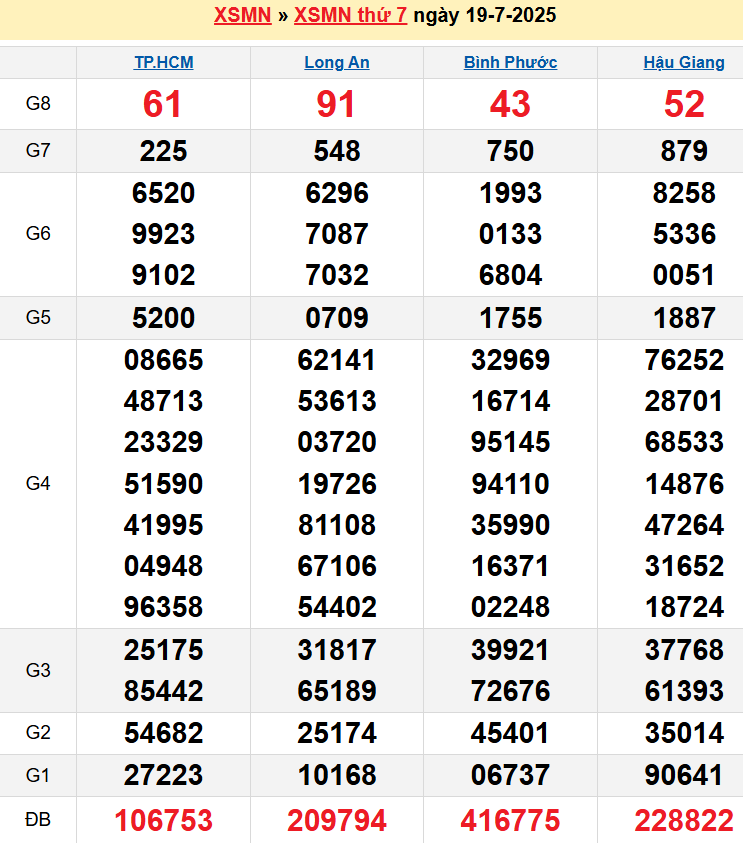
Task: Click G3 number 39921
Action: [x=510, y=650]
